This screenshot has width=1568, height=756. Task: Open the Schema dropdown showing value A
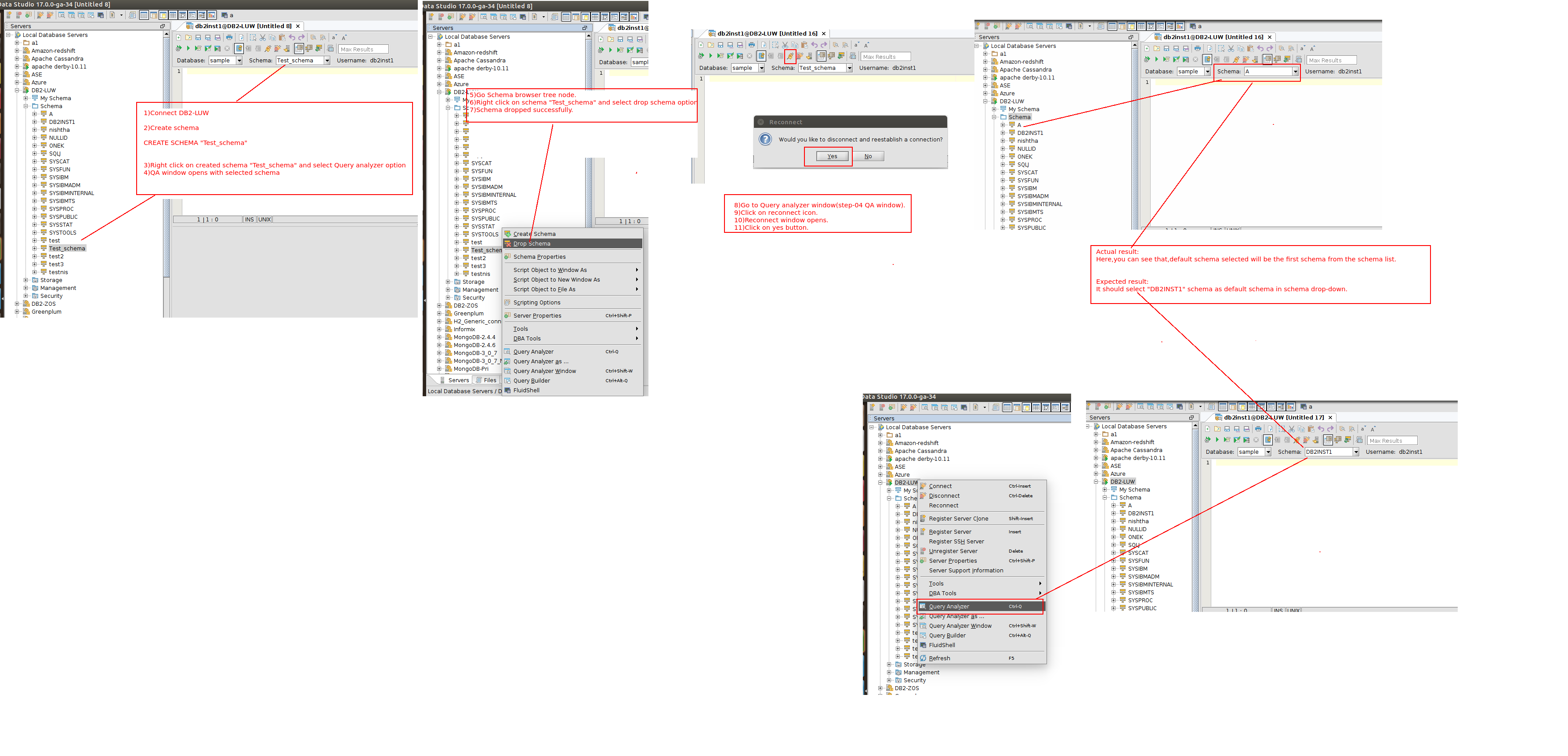click(1295, 72)
